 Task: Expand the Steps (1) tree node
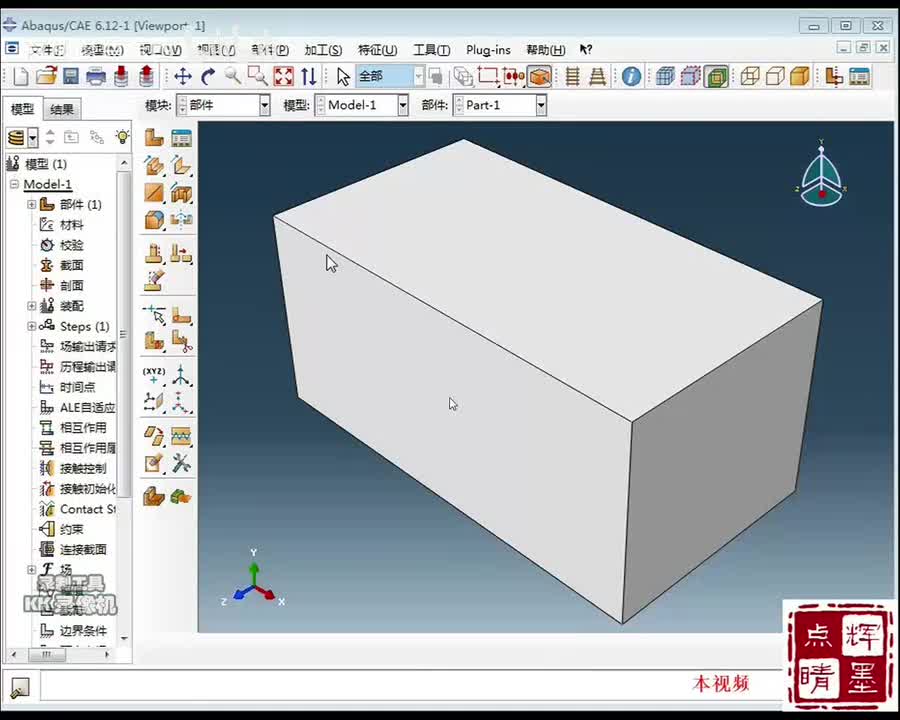(x=32, y=326)
